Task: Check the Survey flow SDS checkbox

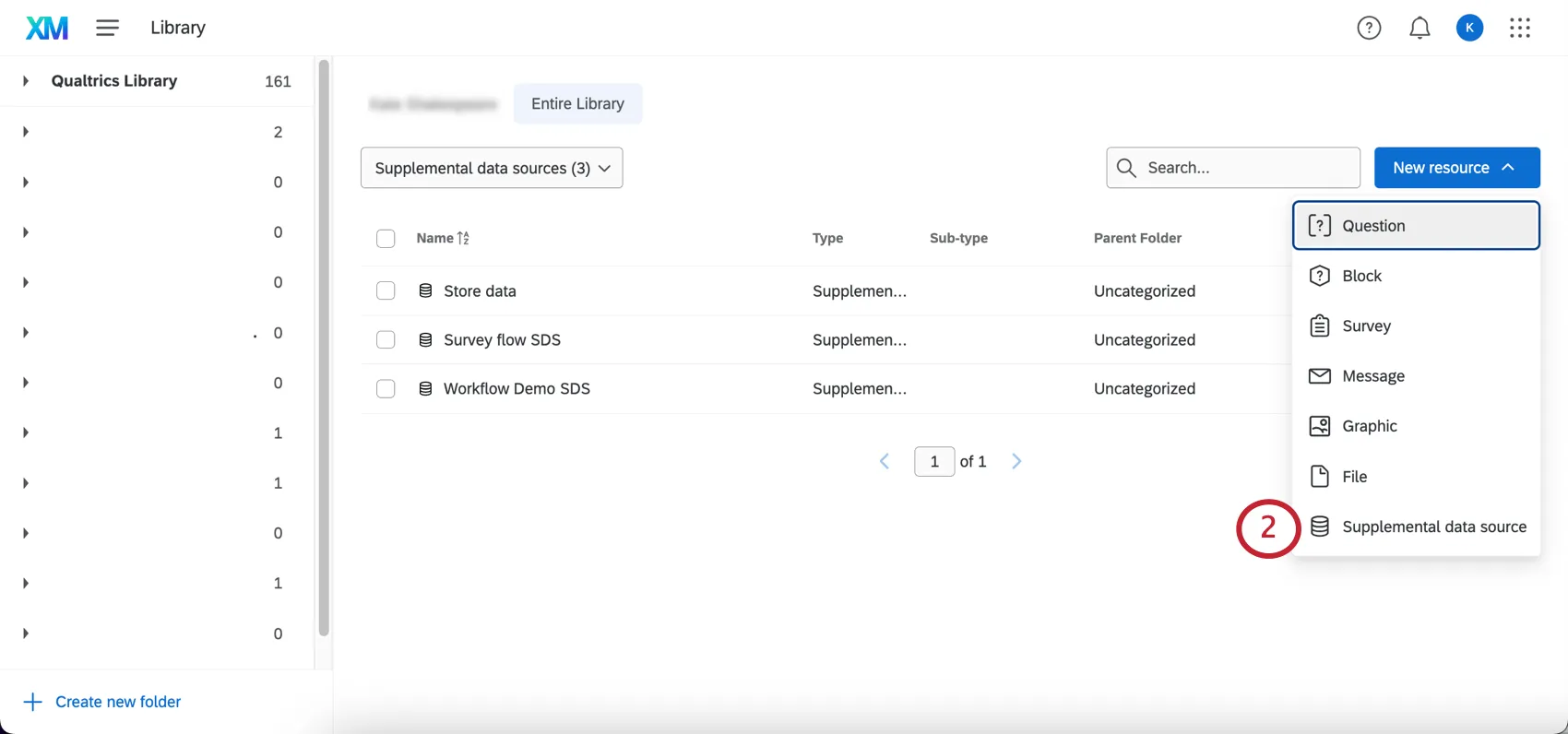Action: (x=386, y=340)
